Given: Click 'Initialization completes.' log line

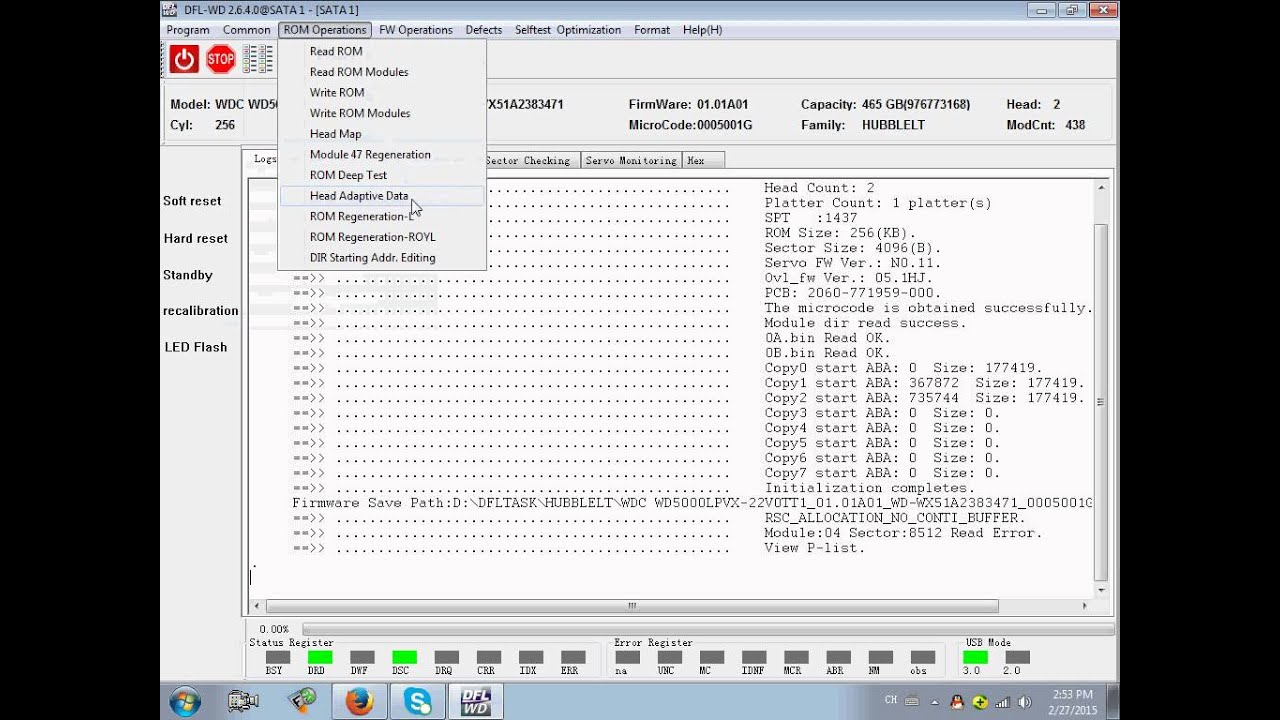Looking at the screenshot, I should 869,488.
